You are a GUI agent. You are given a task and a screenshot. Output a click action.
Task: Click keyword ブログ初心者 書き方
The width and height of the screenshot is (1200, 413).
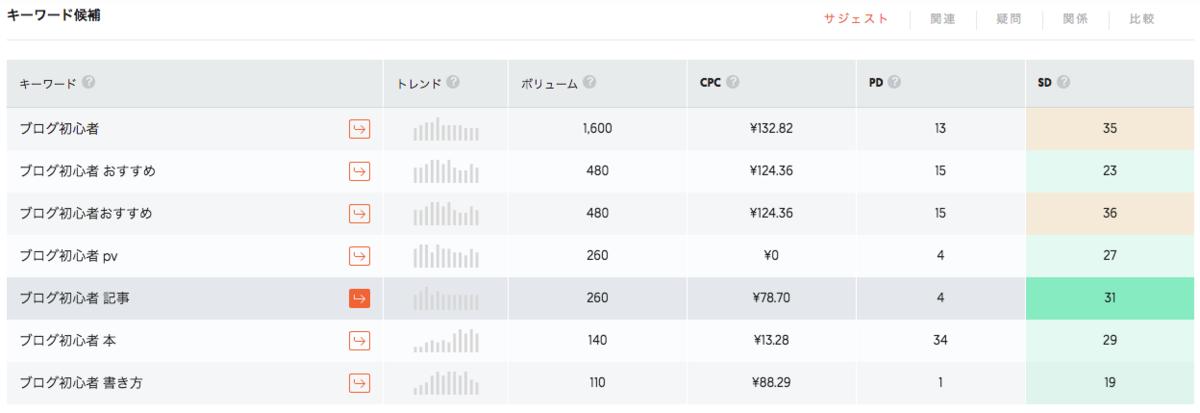pos(82,383)
